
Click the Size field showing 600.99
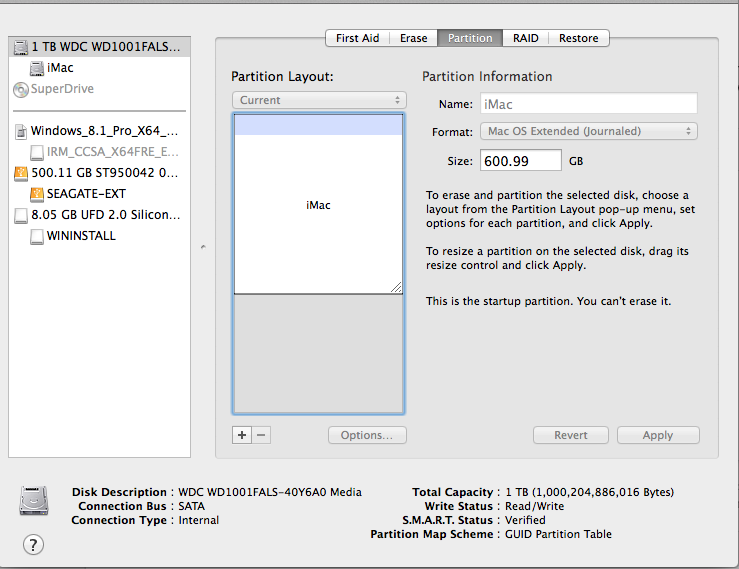tap(521, 161)
